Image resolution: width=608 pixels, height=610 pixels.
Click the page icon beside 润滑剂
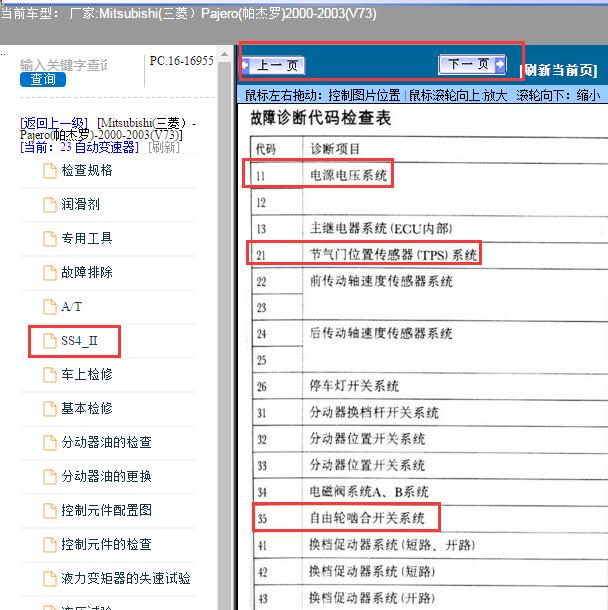(x=50, y=205)
